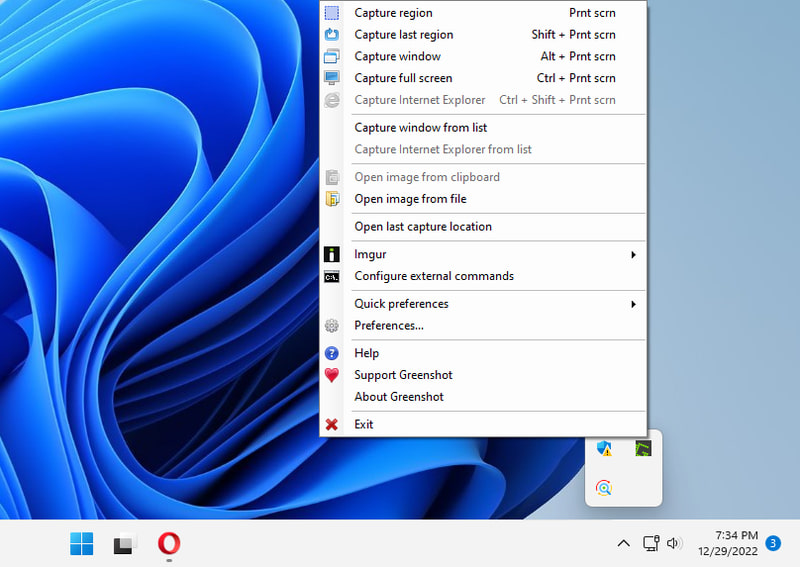Click the blue Help question mark icon
Viewport: 800px width, 567px height.
coord(332,353)
